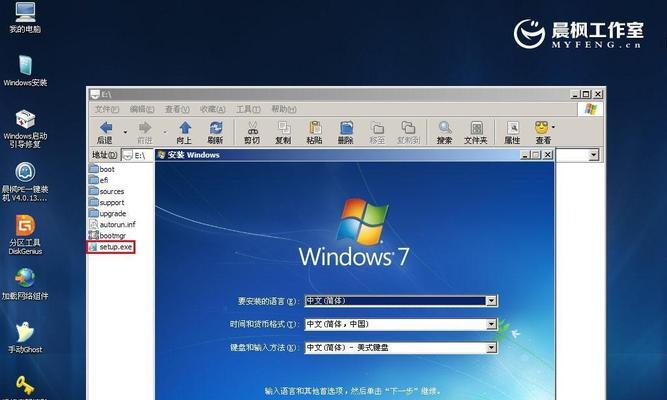Click the Cut (剪切) toolbar icon
The height and width of the screenshot is (400, 667).
pos(252,132)
